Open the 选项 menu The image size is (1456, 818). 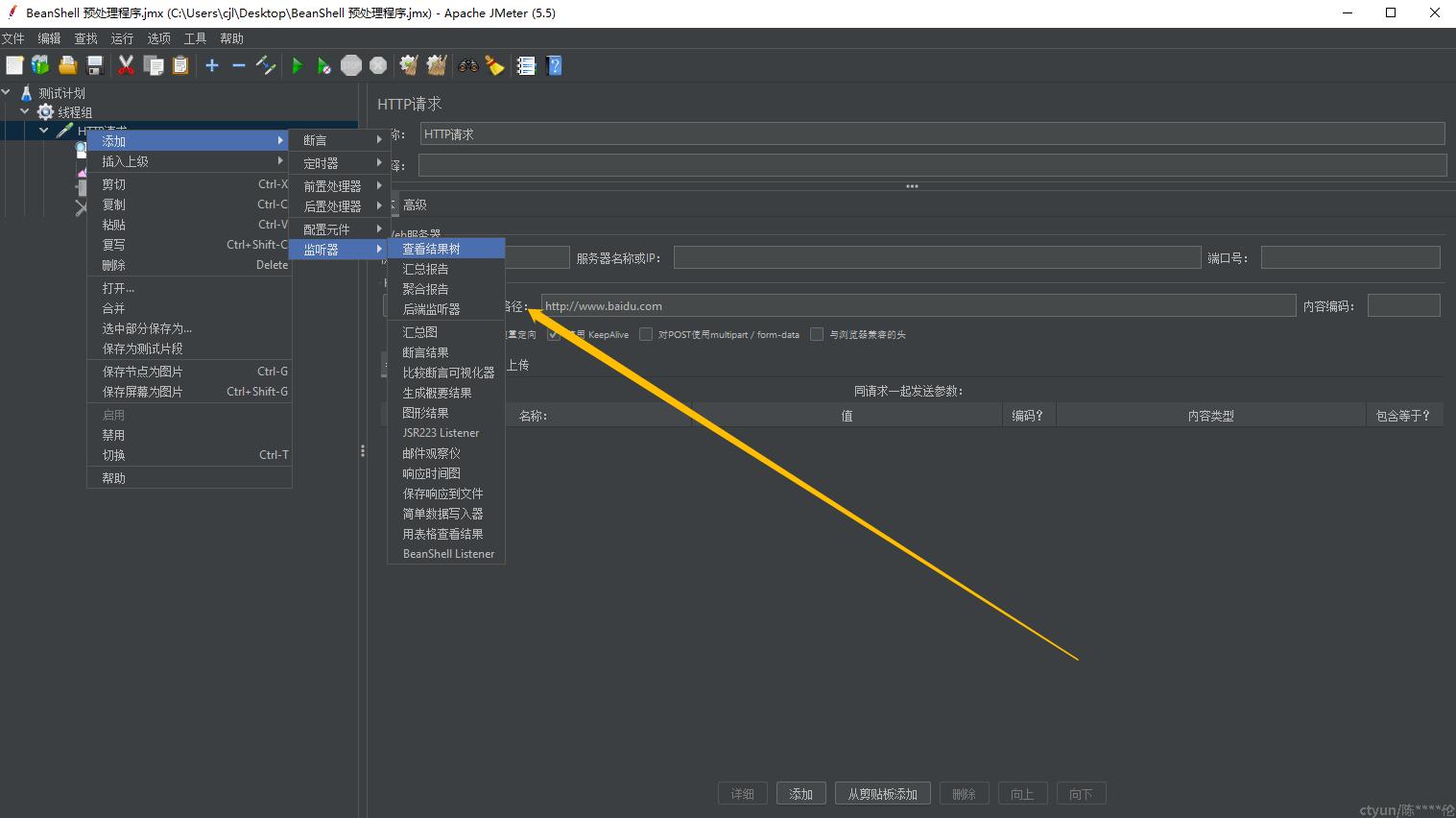click(x=158, y=38)
